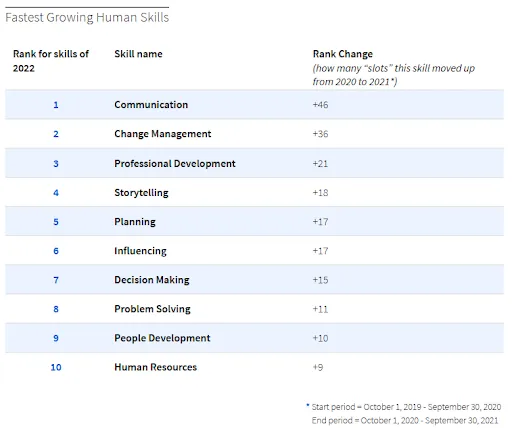Click the 'Influencing' skill name
Viewport: 512px width, 439px height.
(x=140, y=251)
